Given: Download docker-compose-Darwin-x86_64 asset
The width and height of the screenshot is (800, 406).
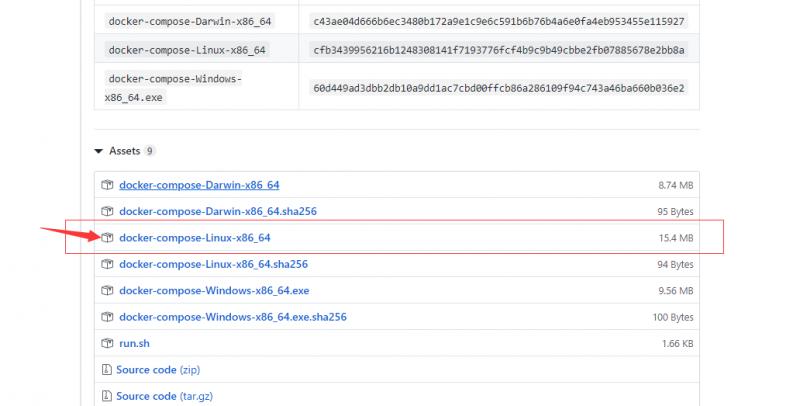Looking at the screenshot, I should (x=199, y=185).
